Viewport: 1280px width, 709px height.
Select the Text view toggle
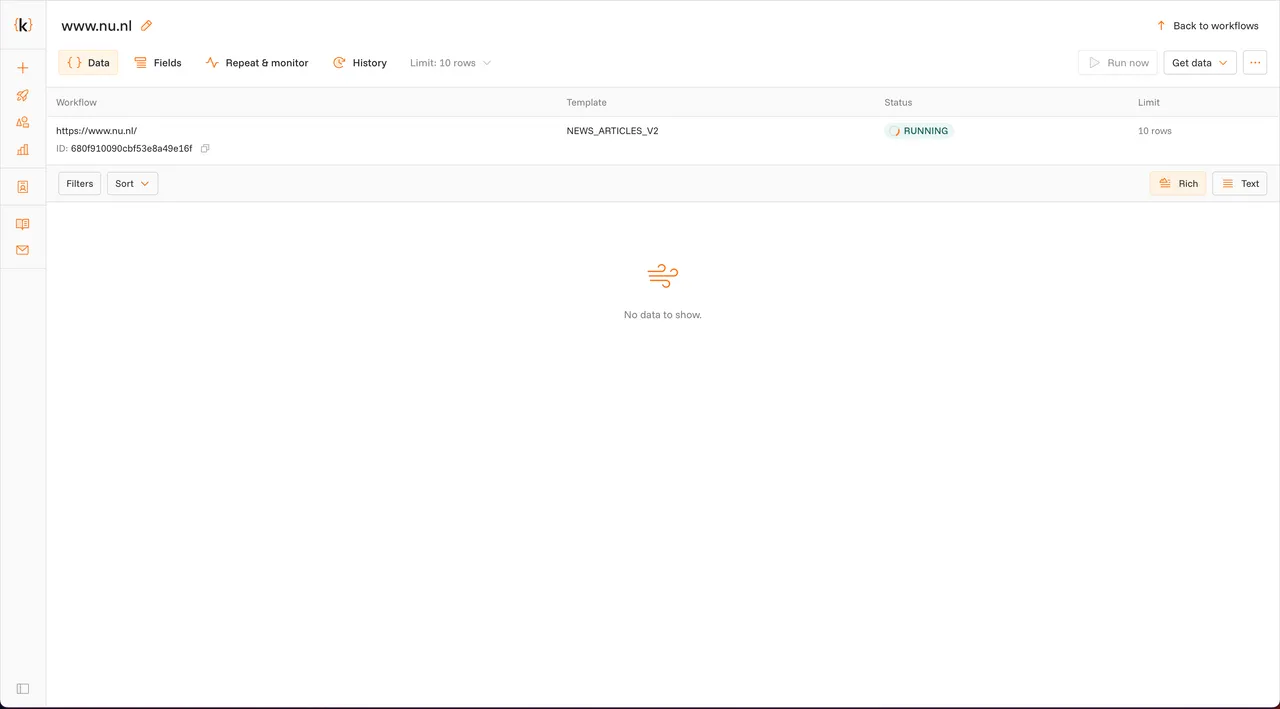pos(1240,184)
